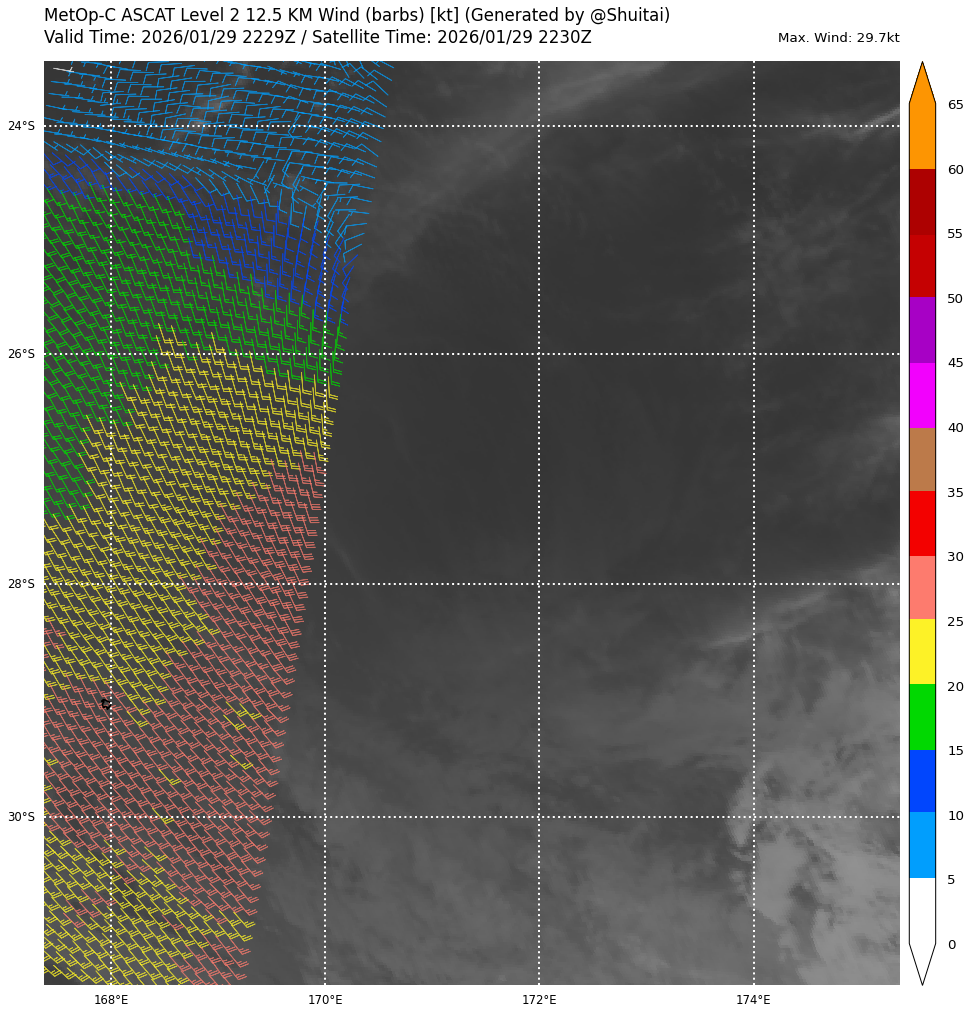This screenshot has height=1014, width=971.
Task: Click the 65 tick label on colorbar
Action: [x=955, y=105]
